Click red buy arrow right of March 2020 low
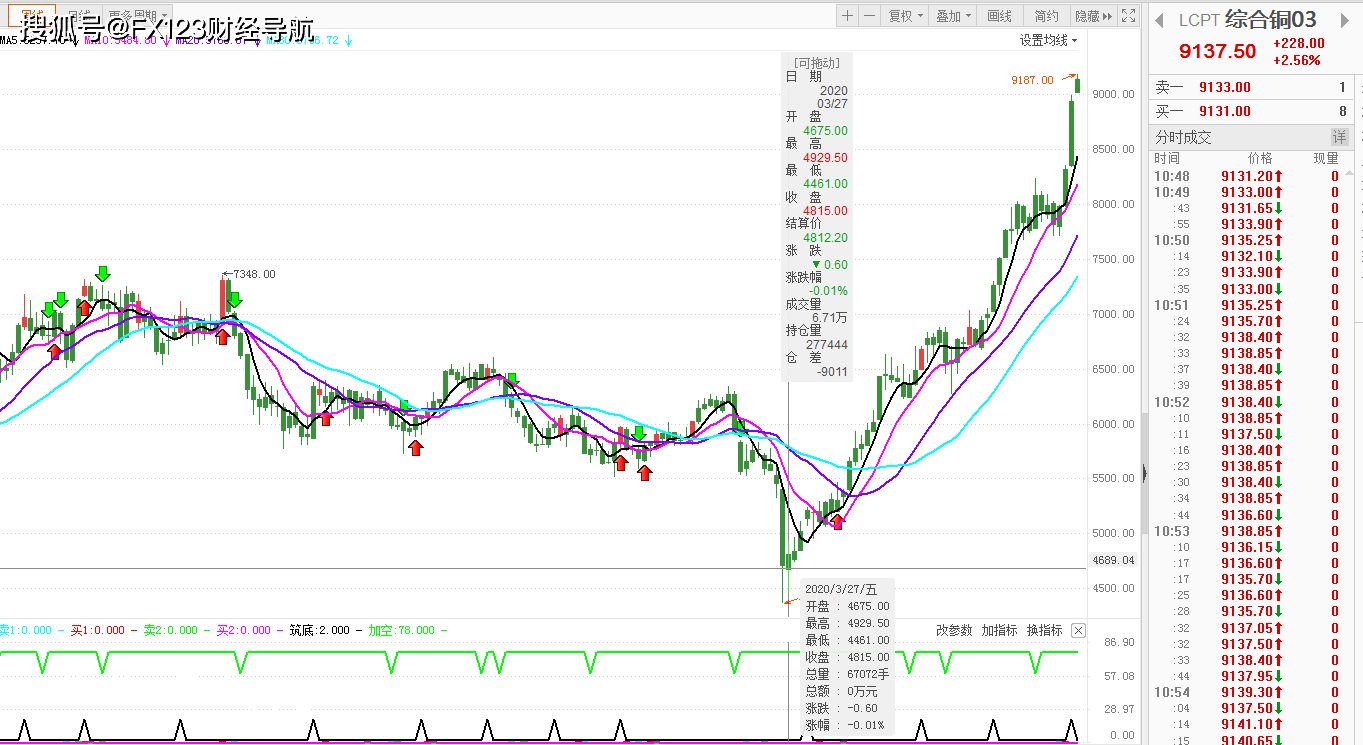1363x745 pixels. pyautogui.click(x=837, y=520)
